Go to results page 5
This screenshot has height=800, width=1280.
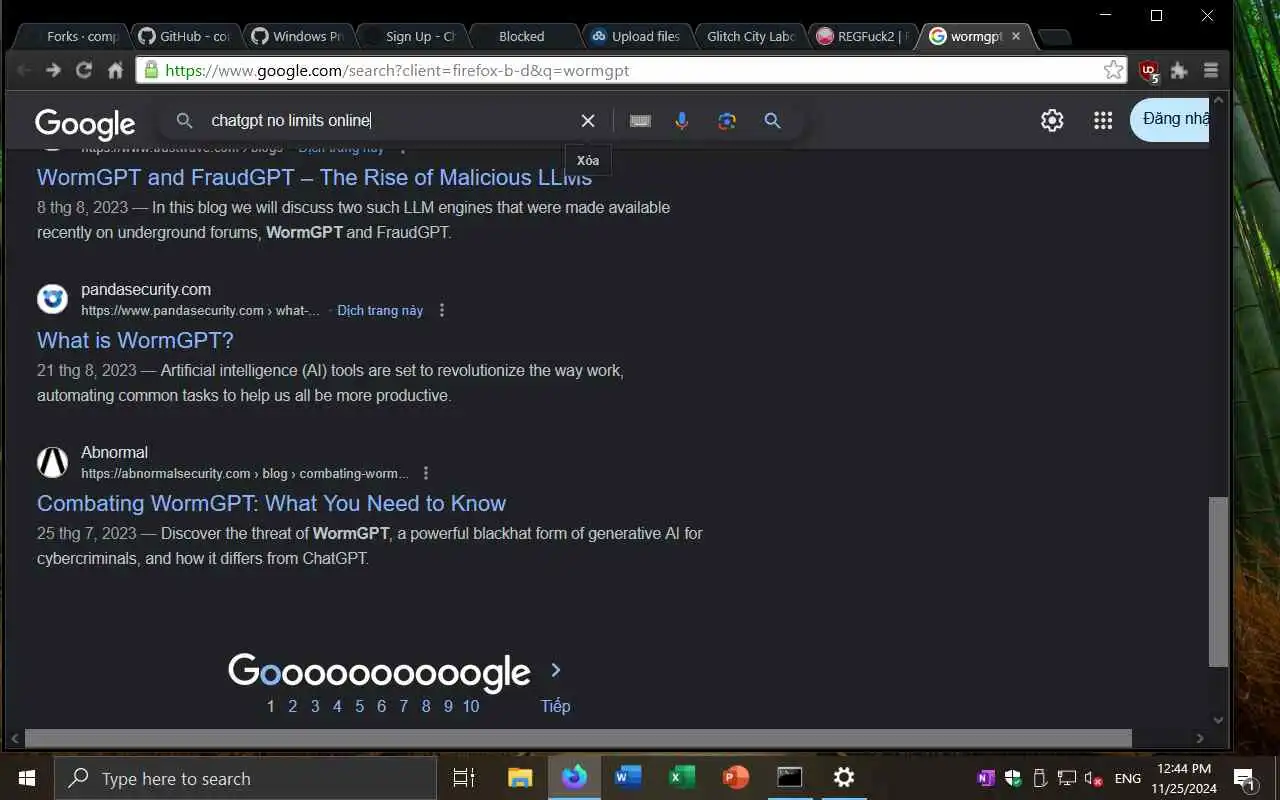[x=359, y=706]
